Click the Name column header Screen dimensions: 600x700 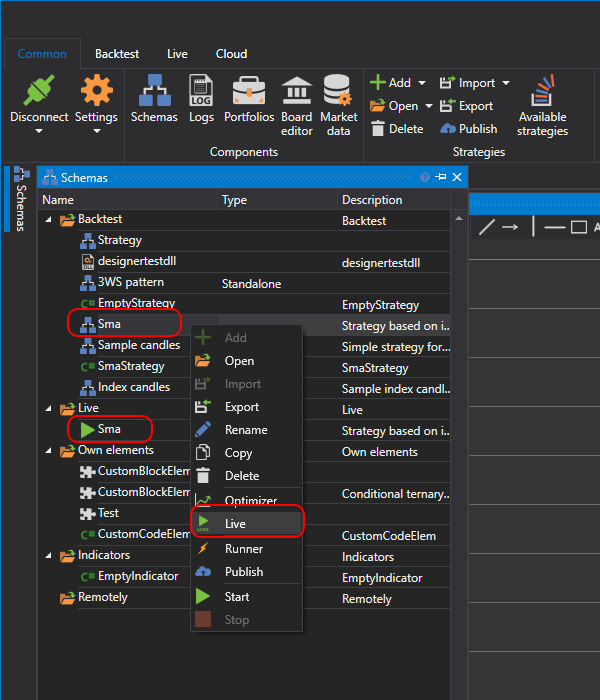point(129,200)
